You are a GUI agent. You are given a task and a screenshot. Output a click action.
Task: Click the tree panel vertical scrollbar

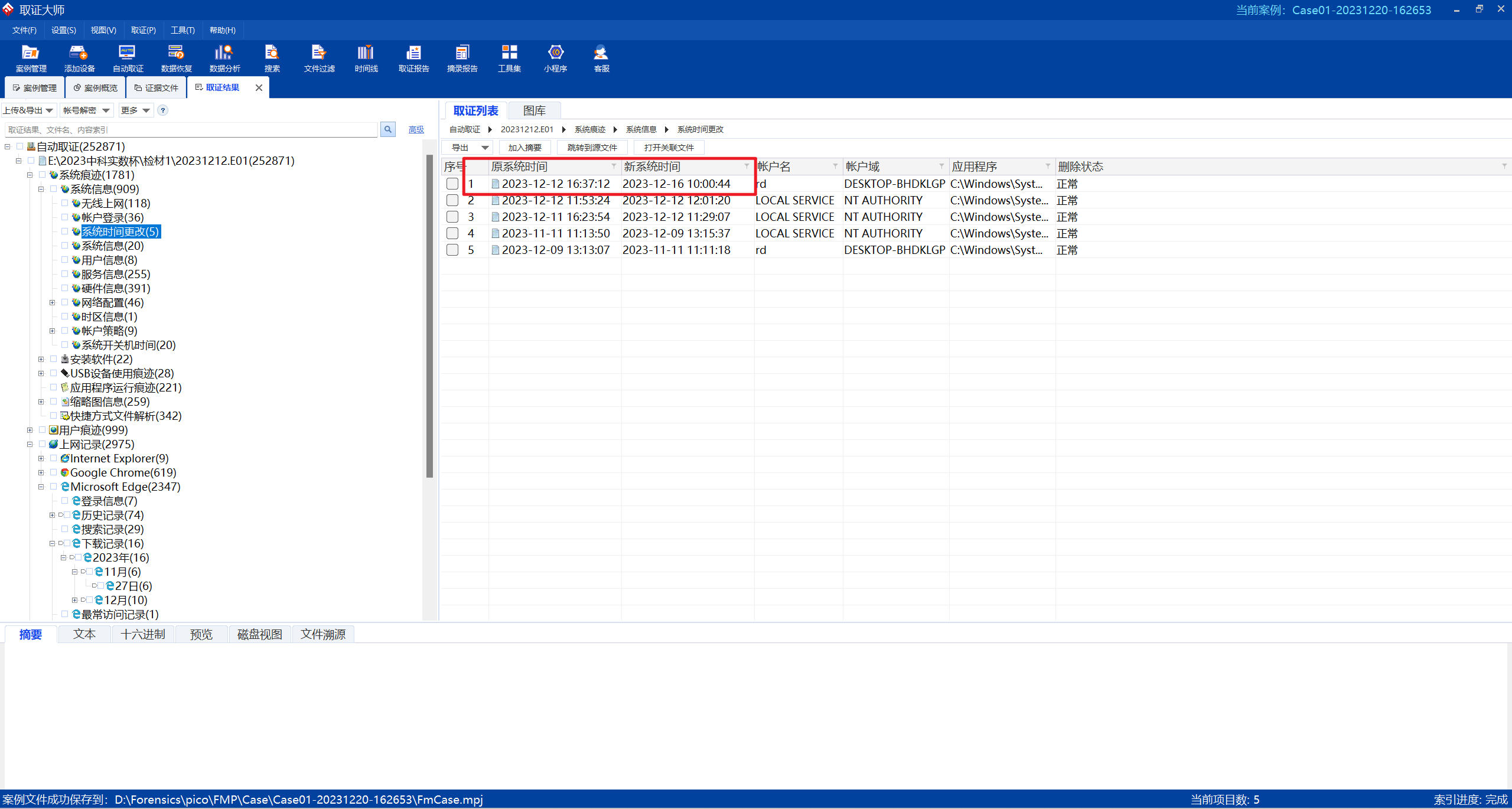pyautogui.click(x=429, y=317)
